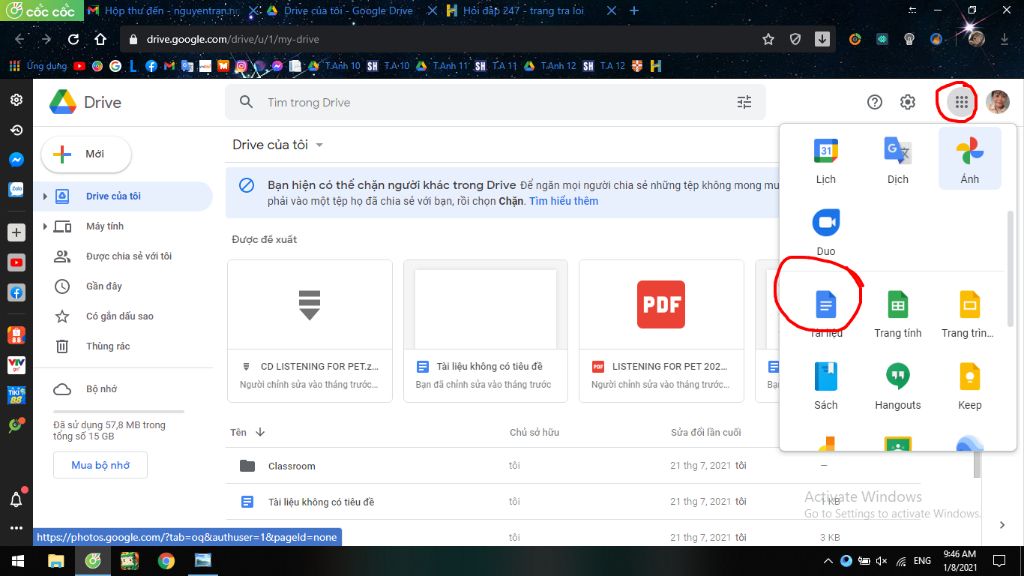Open Google Keep app
The height and width of the screenshot is (576, 1024).
pos(969,385)
